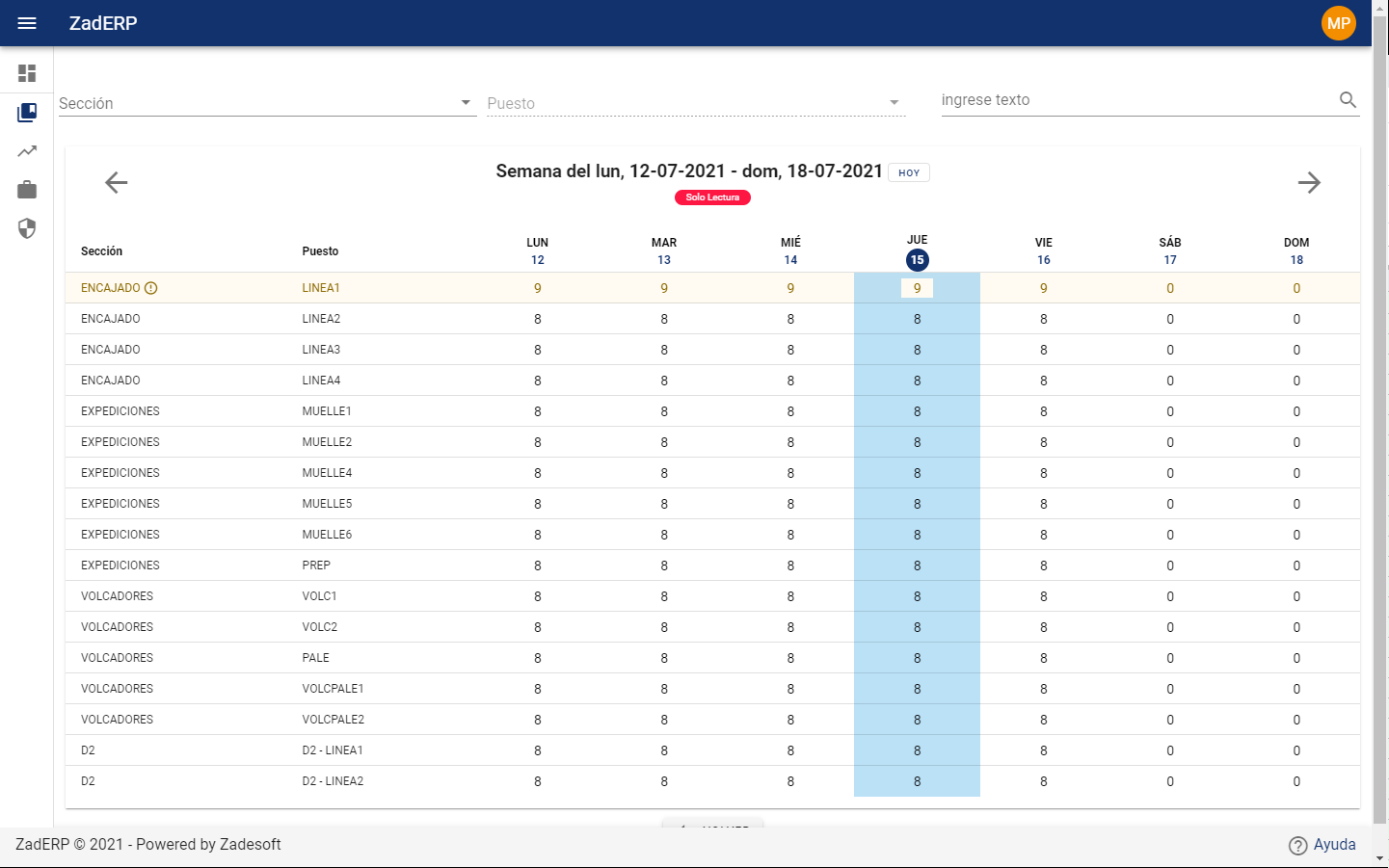Click page scrollbar up arrow
Viewport: 1389px width, 868px height.
tap(1380, 8)
